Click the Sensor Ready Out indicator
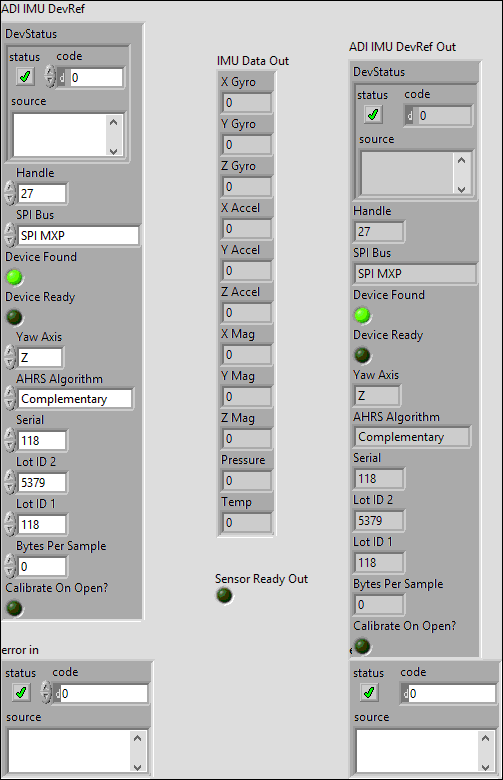503x780 pixels. (224, 595)
